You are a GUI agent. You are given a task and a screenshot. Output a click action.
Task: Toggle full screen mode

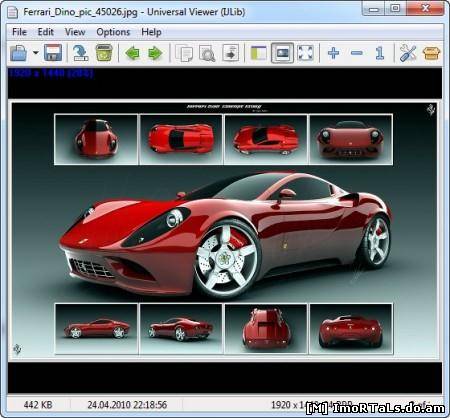click(x=305, y=53)
